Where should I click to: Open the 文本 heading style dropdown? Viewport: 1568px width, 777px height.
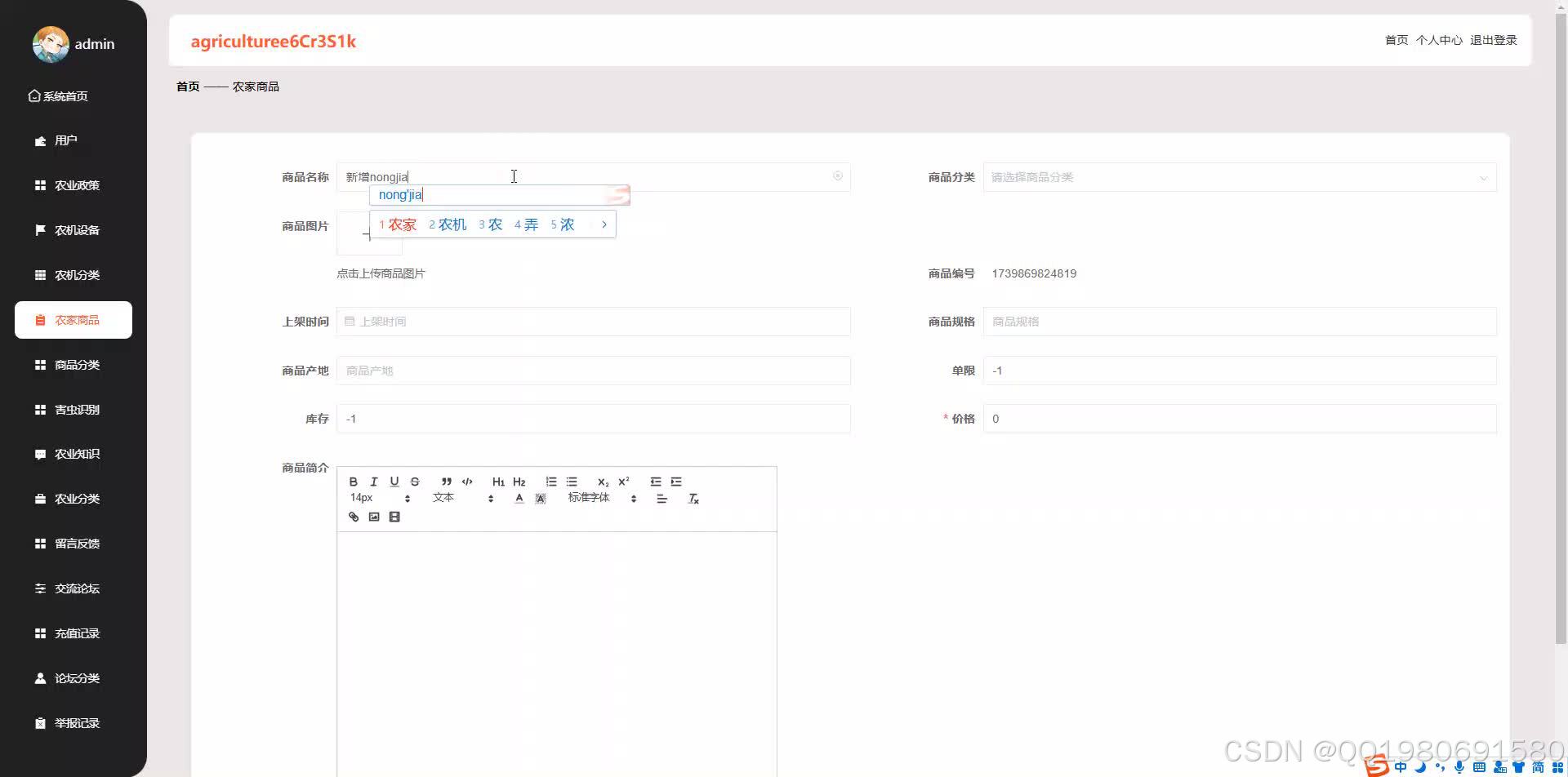click(x=463, y=498)
